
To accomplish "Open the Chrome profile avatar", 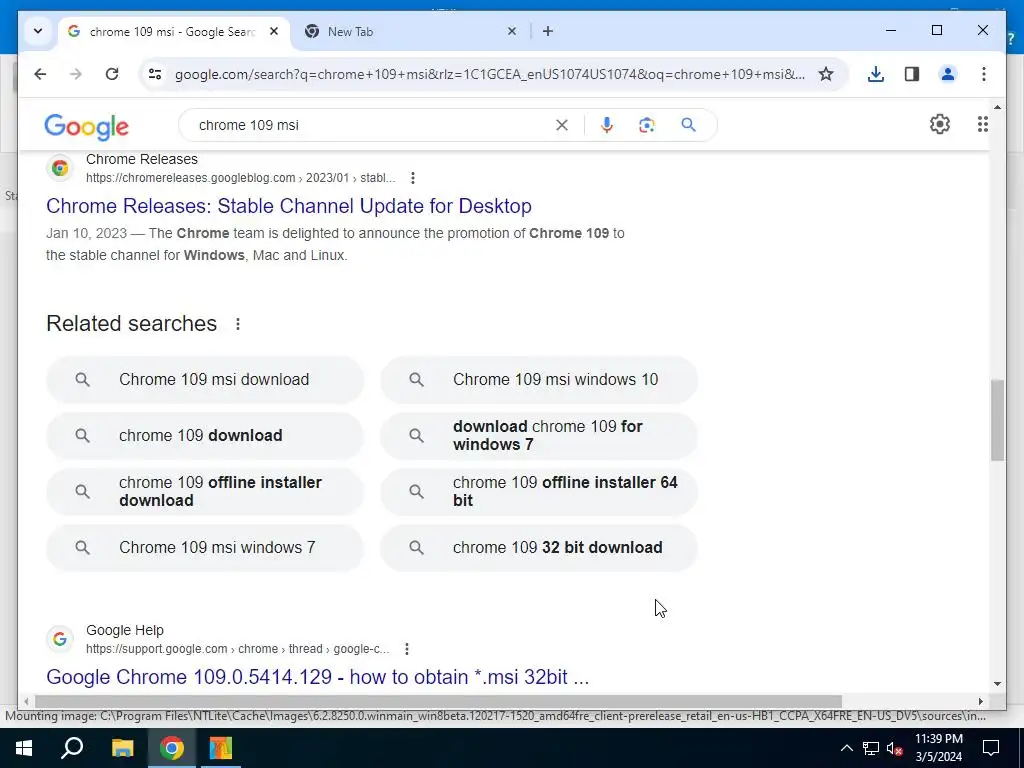I will click(x=948, y=74).
